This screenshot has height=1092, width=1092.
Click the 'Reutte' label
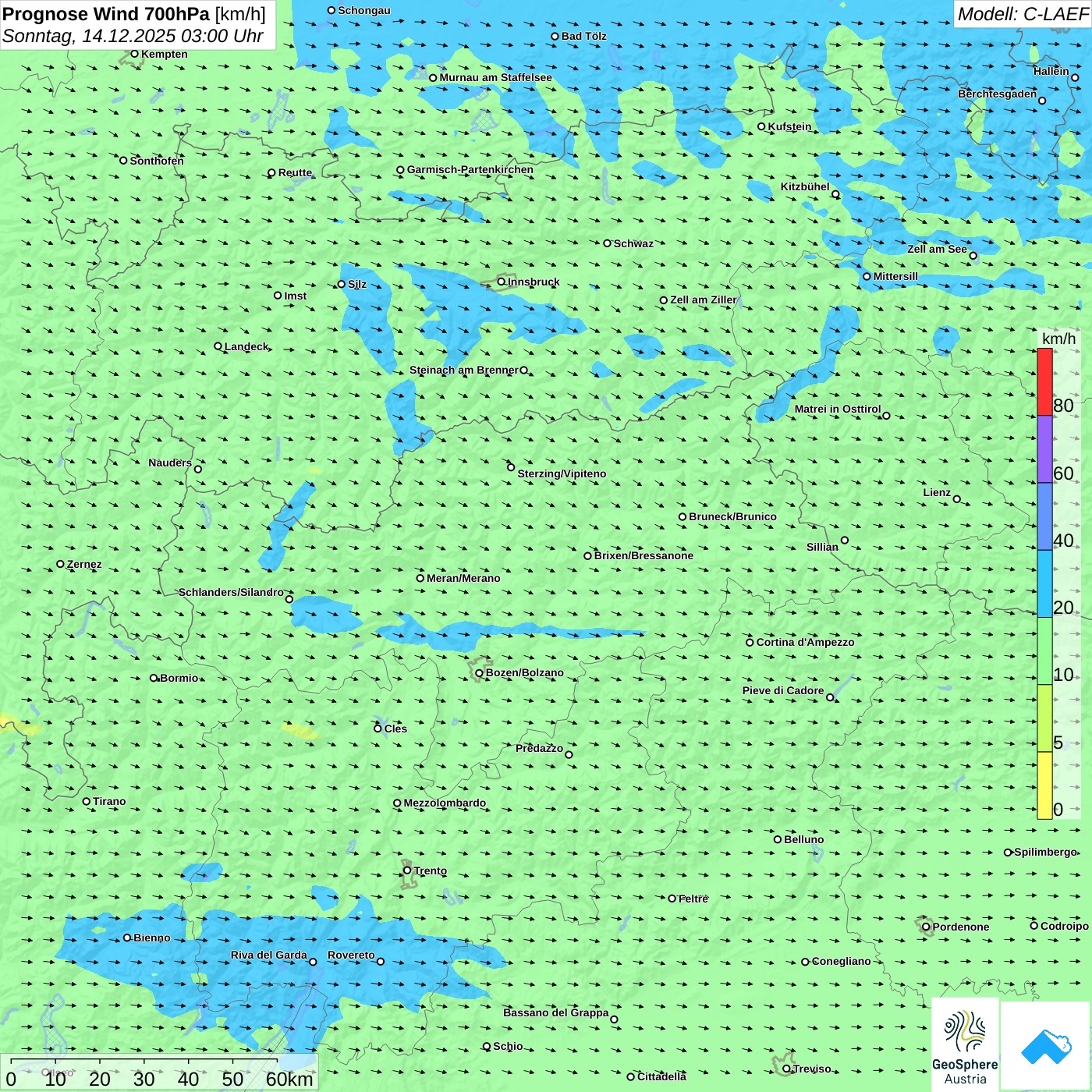click(295, 172)
